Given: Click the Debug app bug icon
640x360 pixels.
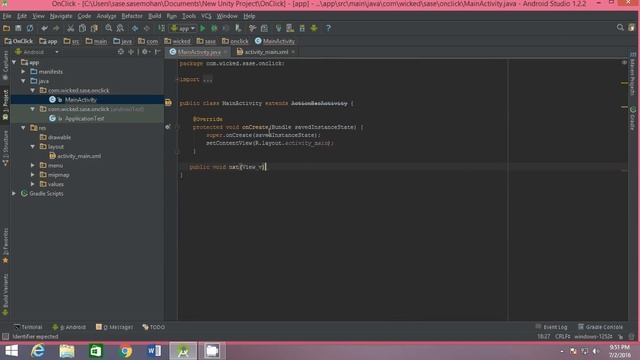Looking at the screenshot, I should pyautogui.click(x=214, y=28).
